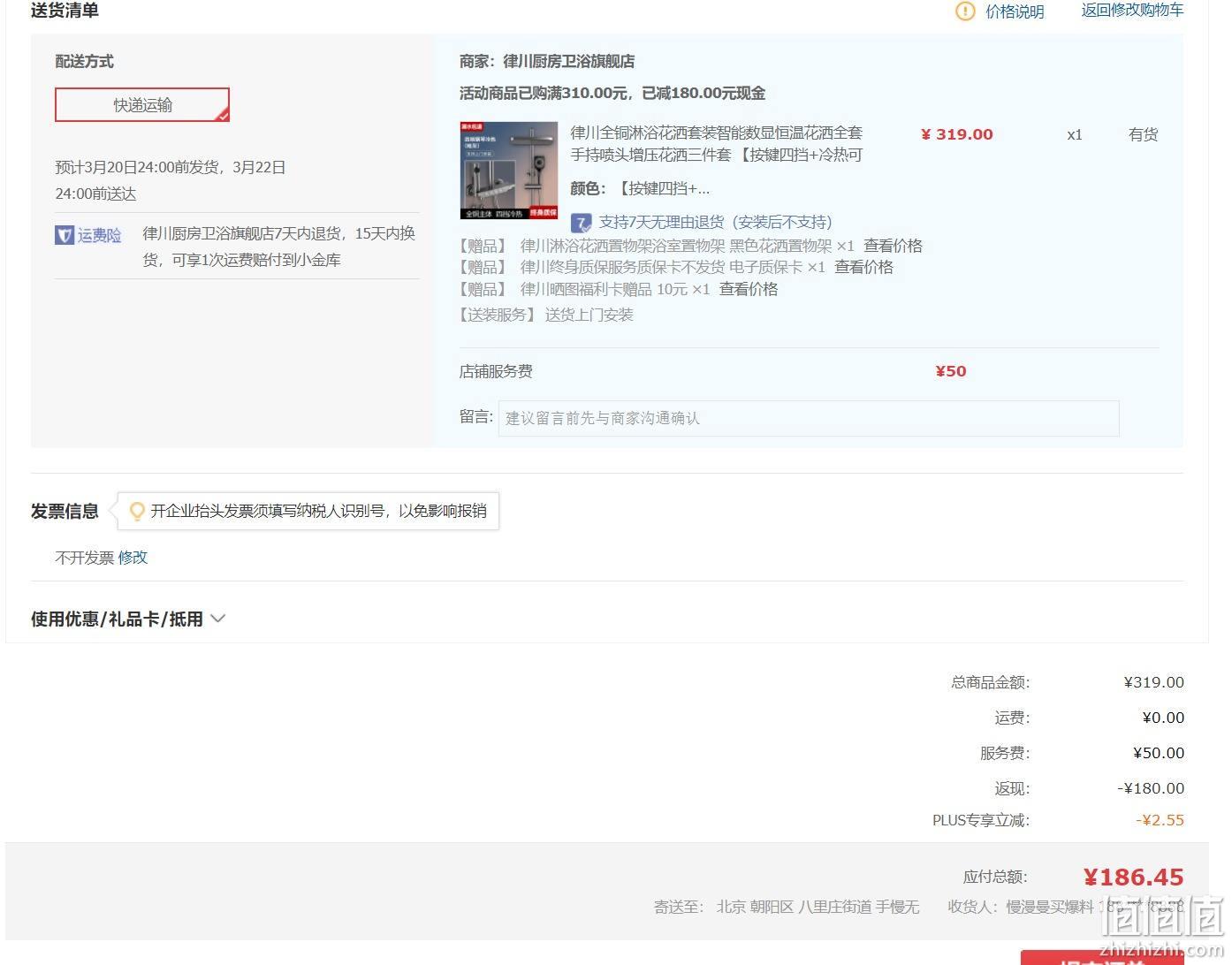
Task: Click 不开发票 invoice status text
Action: pos(85,558)
